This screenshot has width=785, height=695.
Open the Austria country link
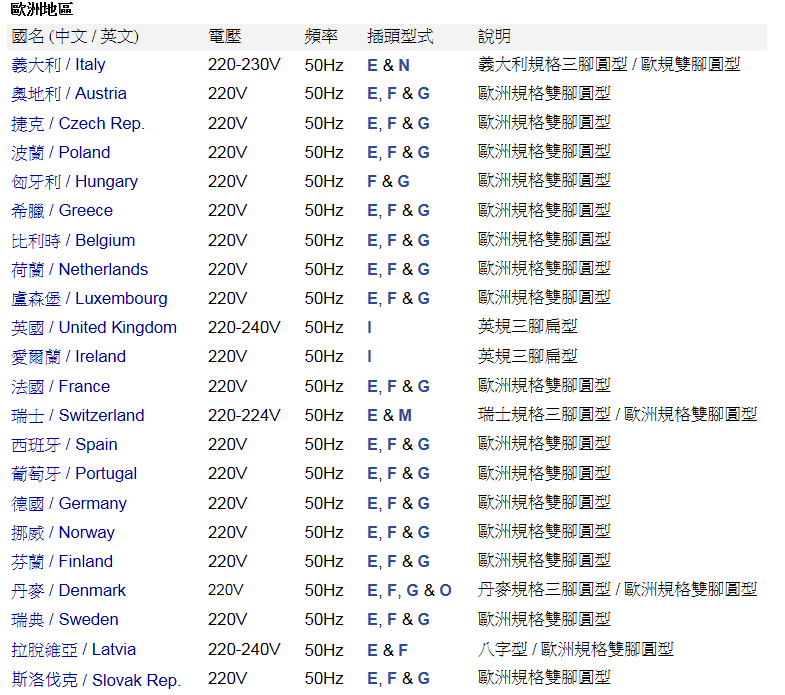pyautogui.click(x=69, y=94)
